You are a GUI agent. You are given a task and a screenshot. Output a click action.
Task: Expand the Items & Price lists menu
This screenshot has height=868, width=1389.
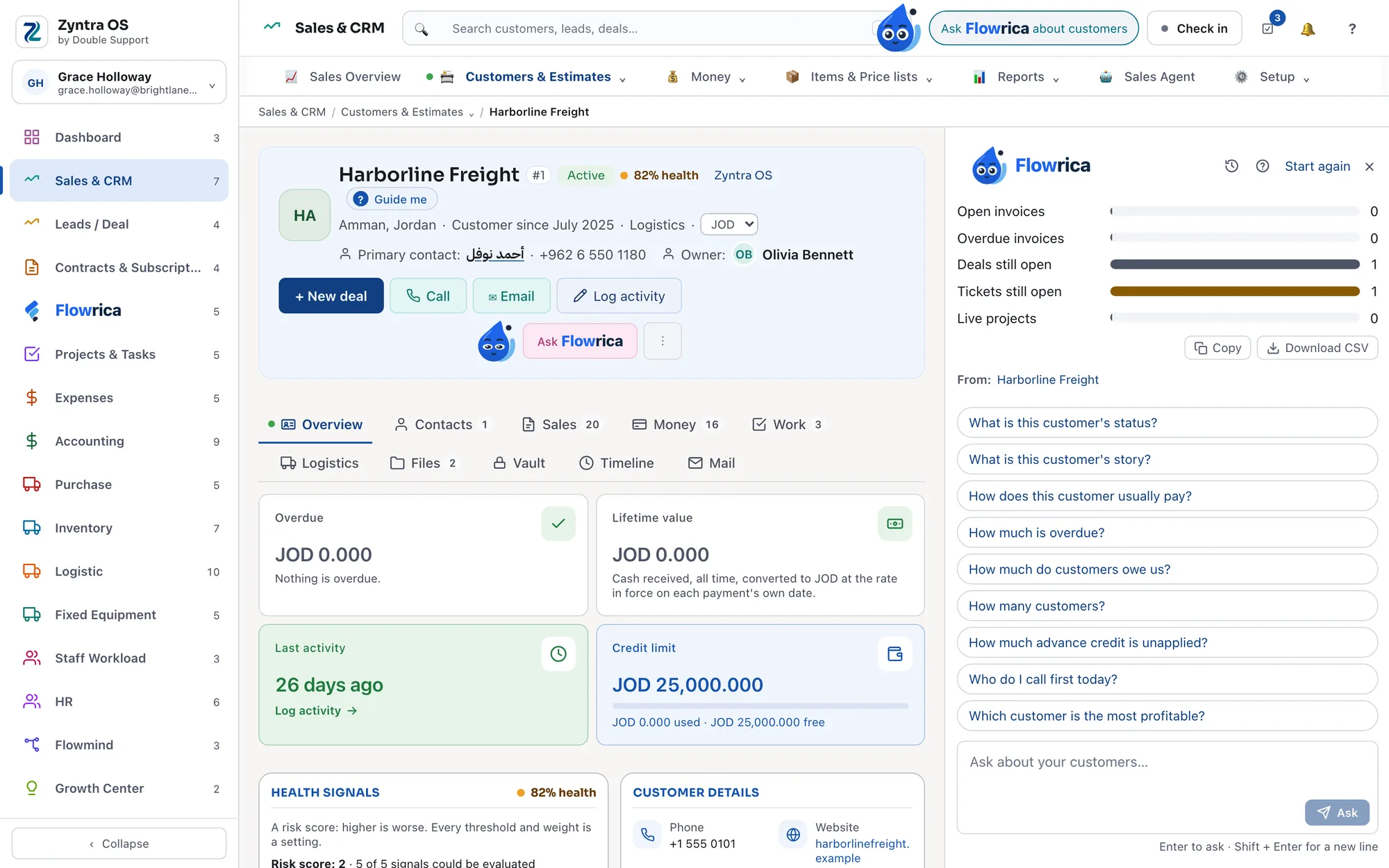click(x=929, y=79)
